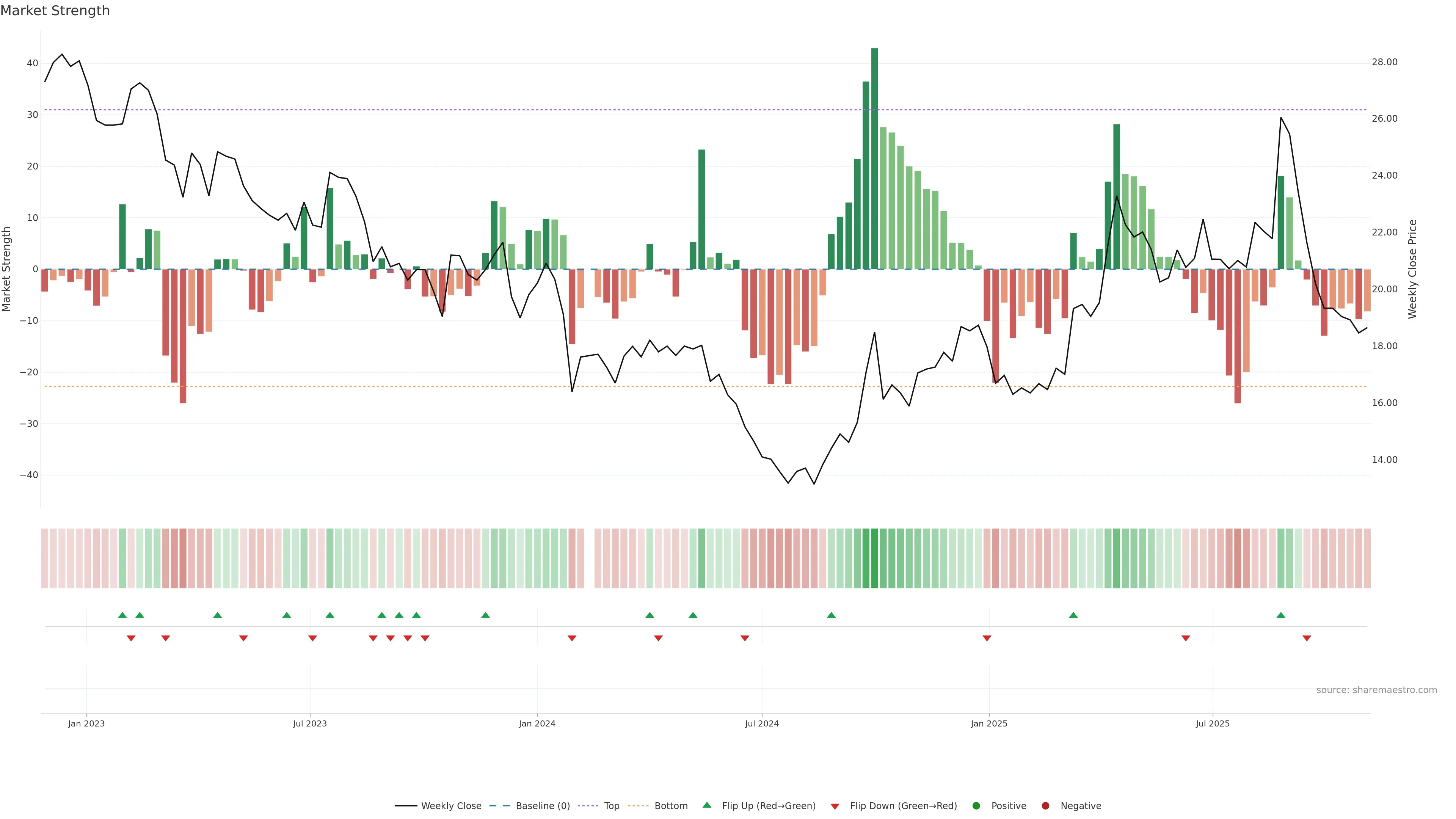1456x819 pixels.
Task: Click the Market Strength chart title
Action: (55, 11)
